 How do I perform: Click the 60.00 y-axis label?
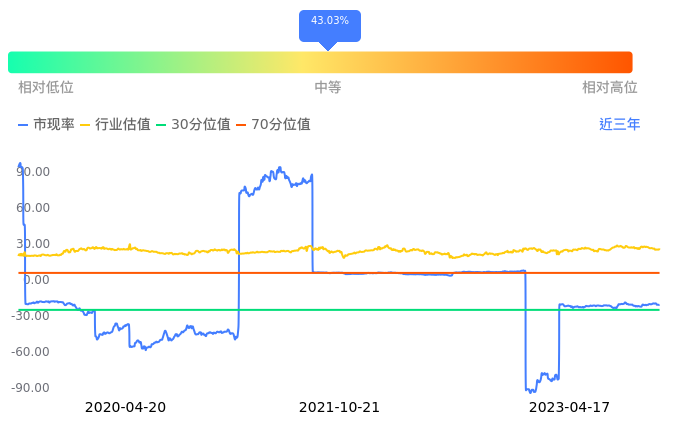[x=34, y=208]
